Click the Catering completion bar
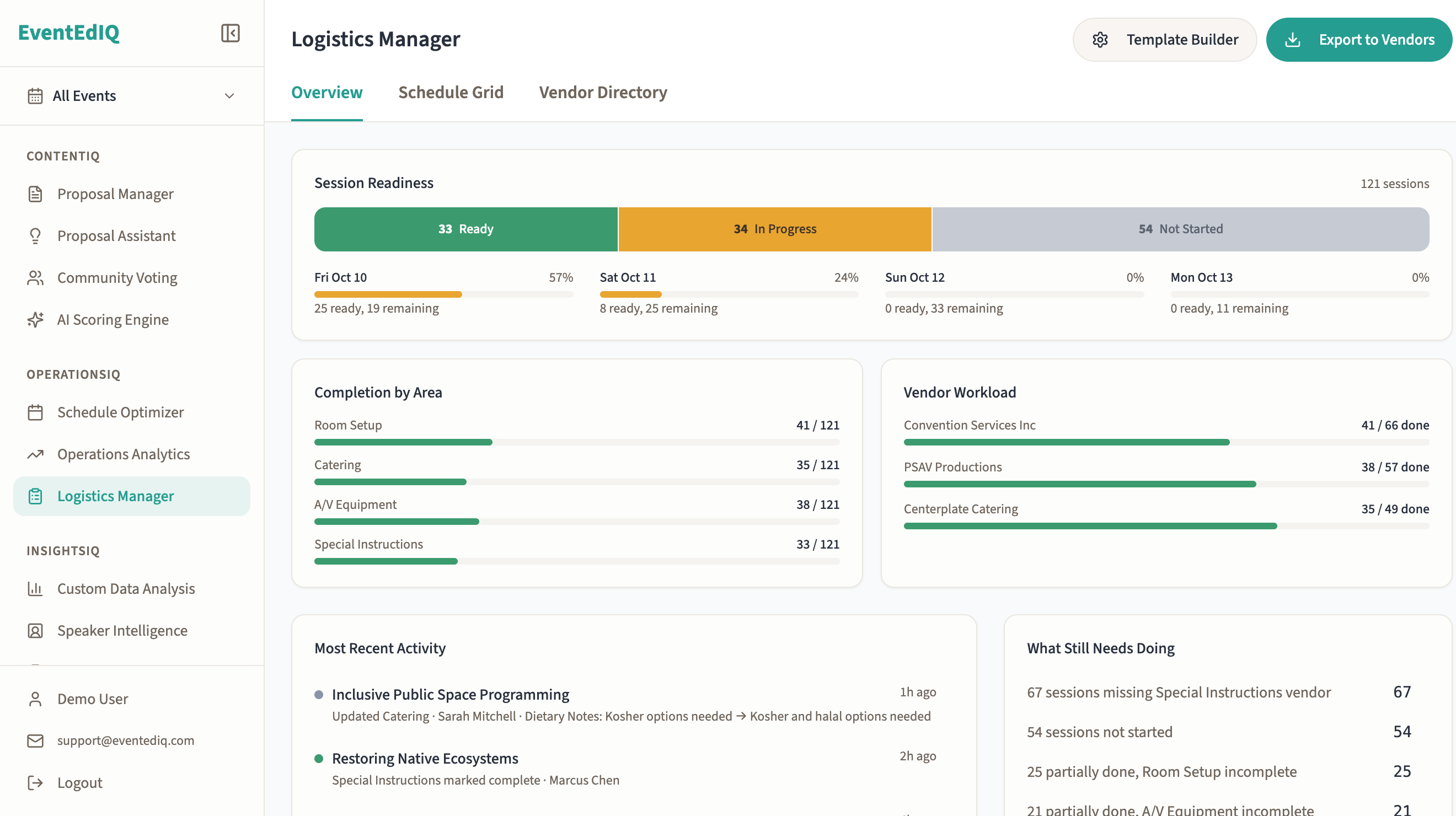Screen dimensions: 1456x816 577,481
